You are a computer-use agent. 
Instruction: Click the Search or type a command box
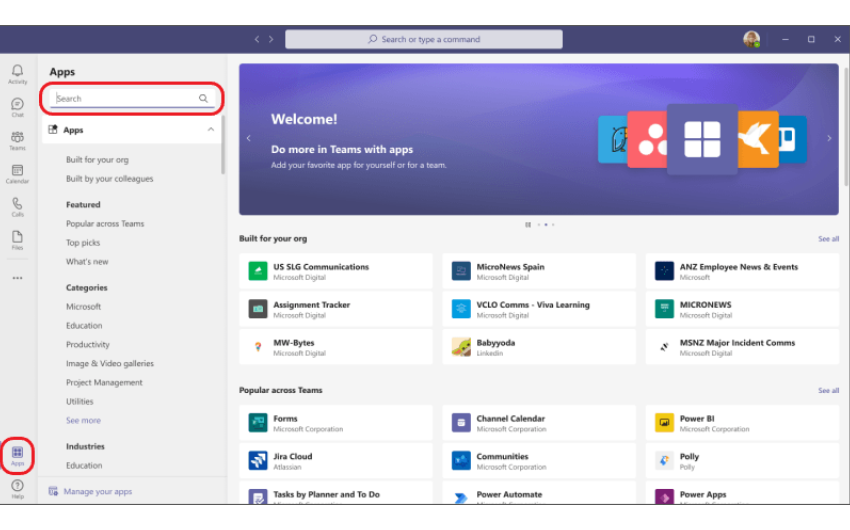pos(424,39)
